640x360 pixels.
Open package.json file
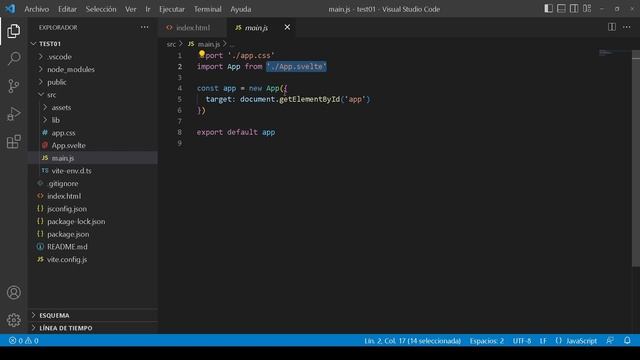(93, 234)
